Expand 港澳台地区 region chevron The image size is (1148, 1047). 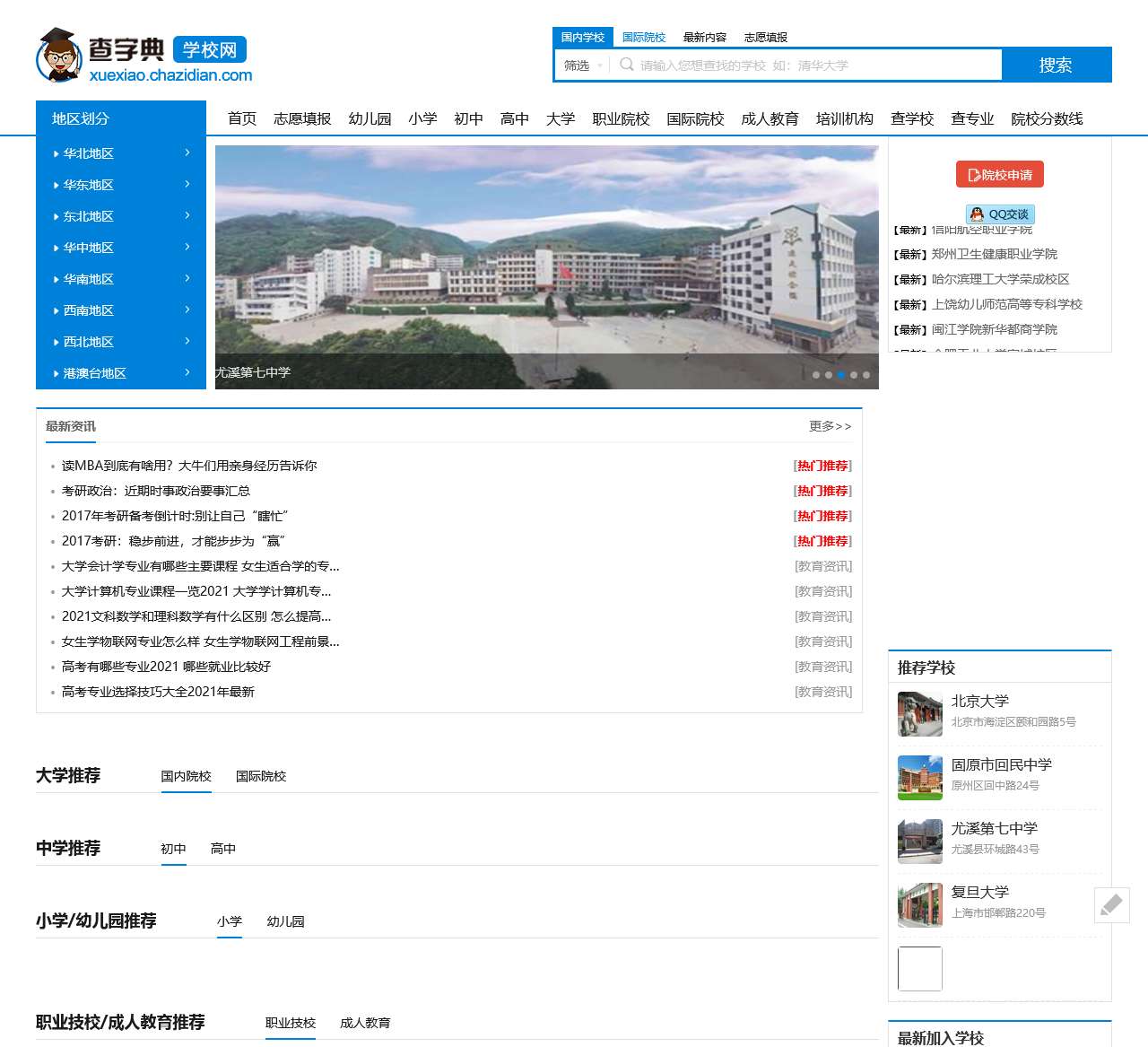tap(187, 372)
